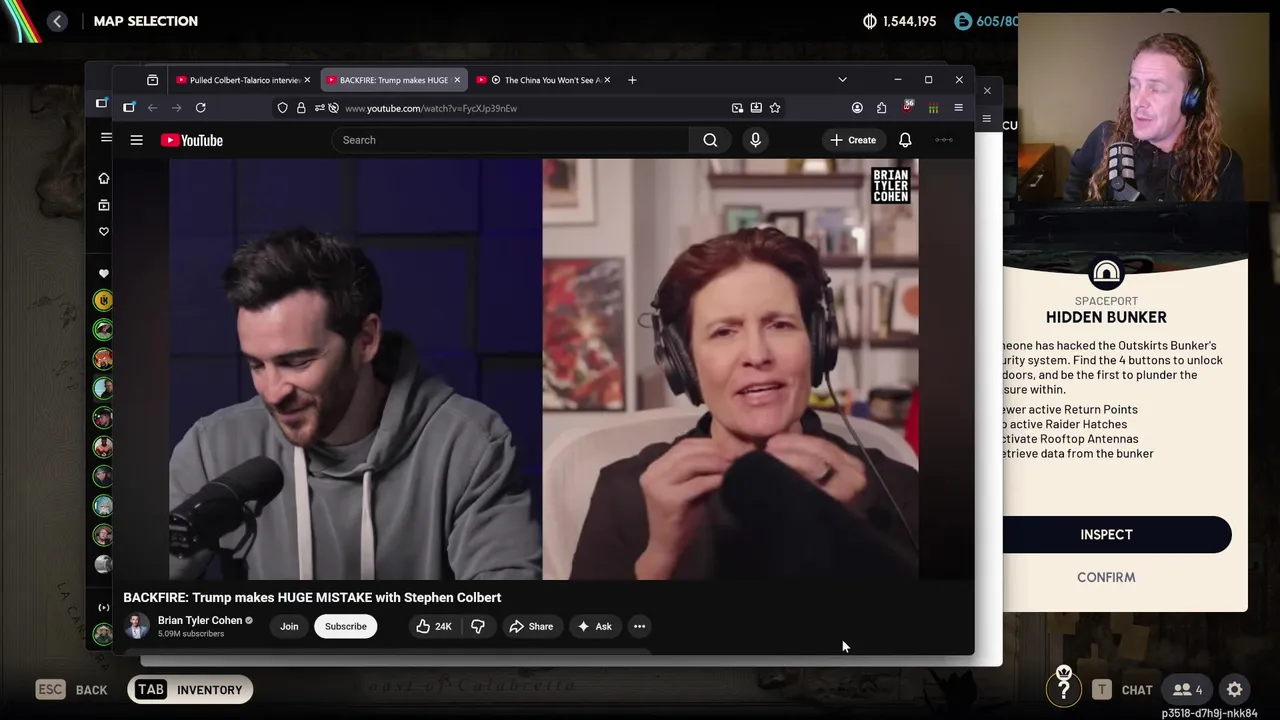Image resolution: width=1280 pixels, height=720 pixels.
Task: Open YouTube notifications bell
Action: tap(905, 140)
